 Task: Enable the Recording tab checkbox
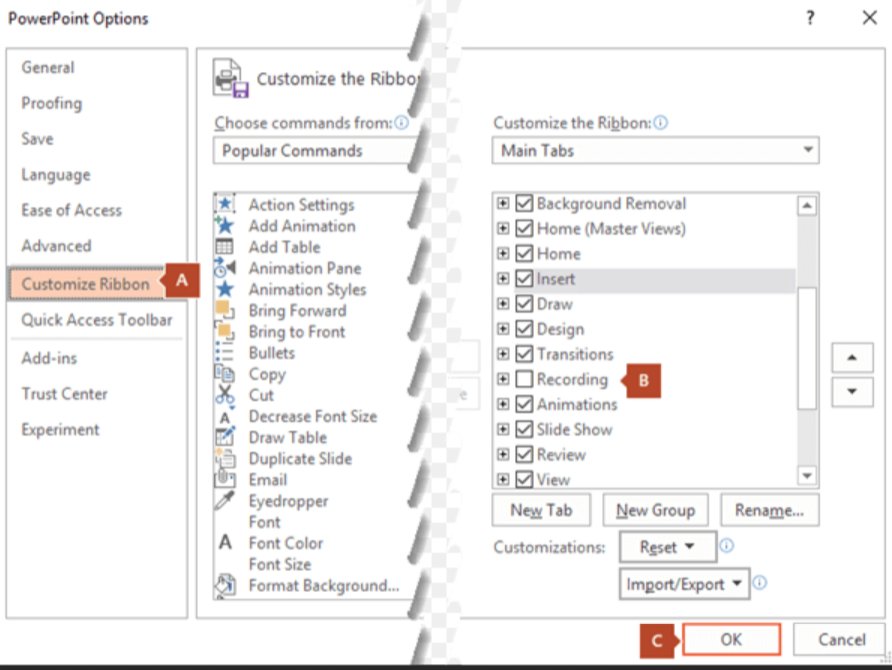(x=524, y=379)
